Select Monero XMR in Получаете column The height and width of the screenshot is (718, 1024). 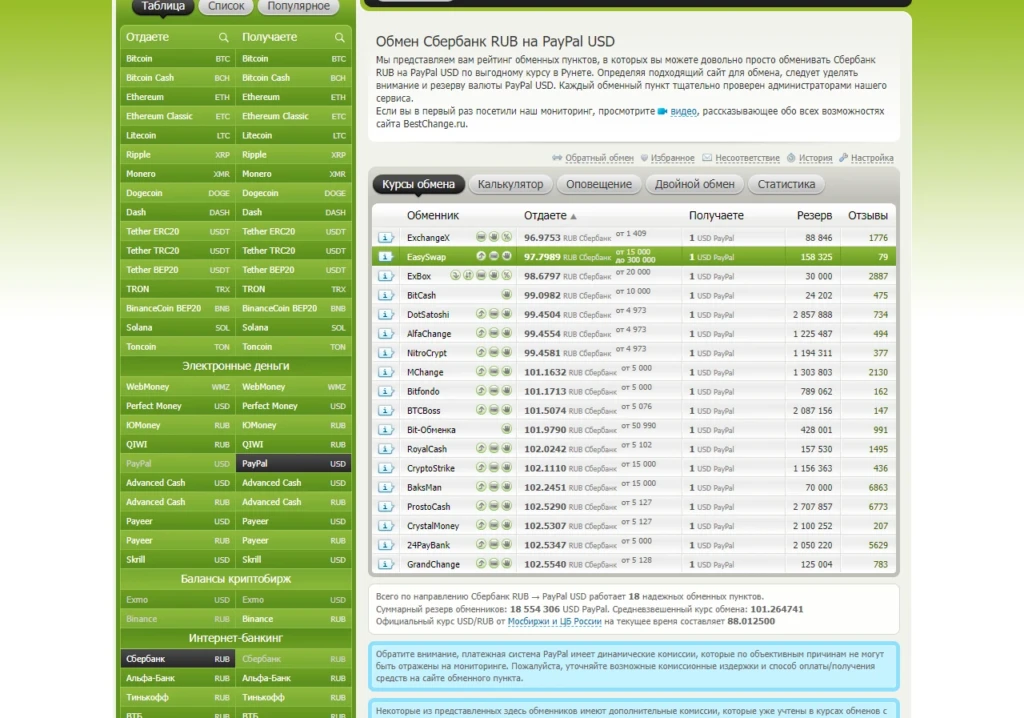click(x=293, y=174)
